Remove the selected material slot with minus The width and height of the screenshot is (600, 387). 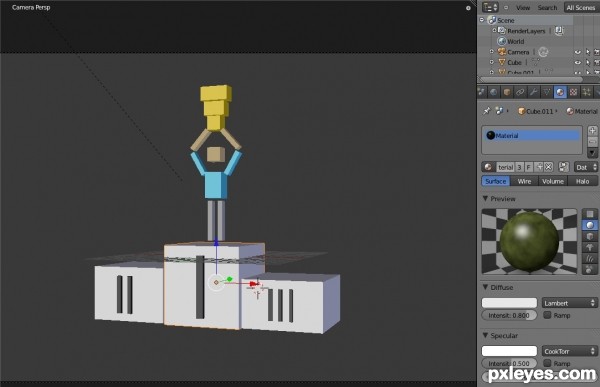[592, 142]
